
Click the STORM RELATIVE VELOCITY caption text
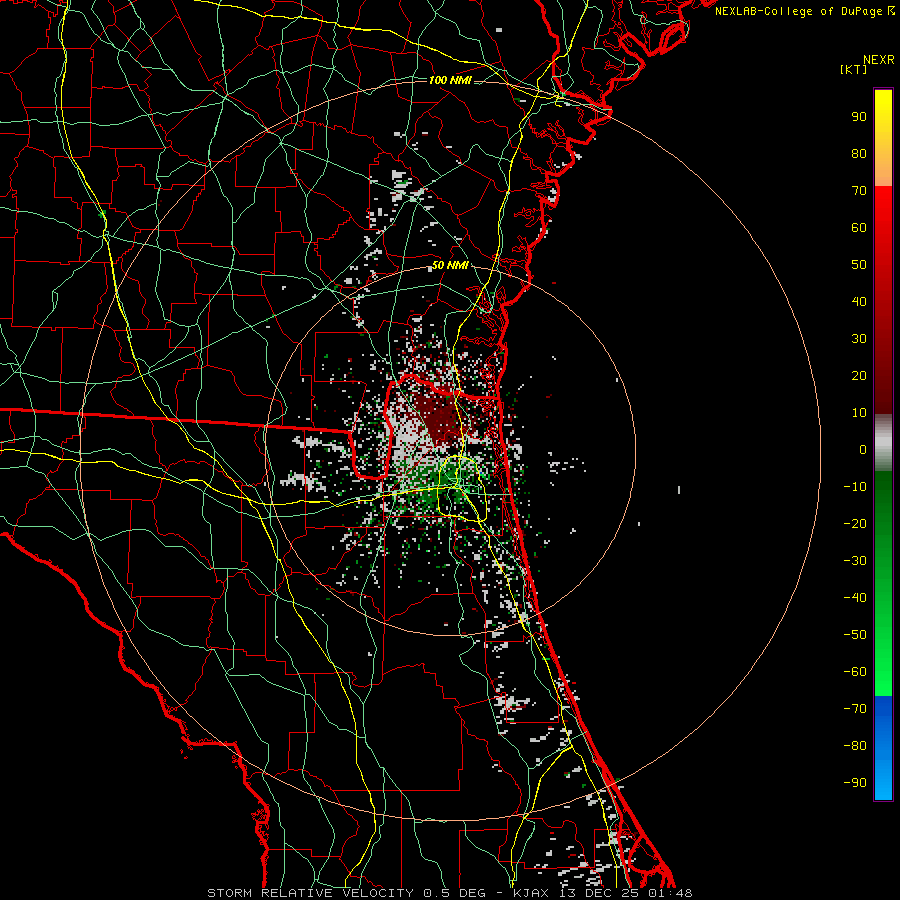coord(310,893)
